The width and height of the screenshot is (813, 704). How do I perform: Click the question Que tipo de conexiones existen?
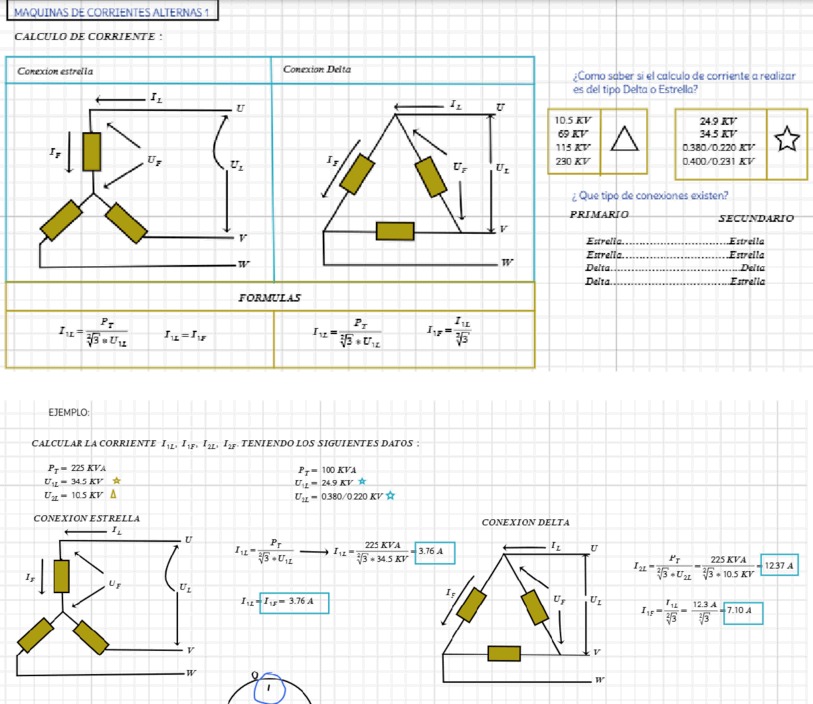point(650,195)
